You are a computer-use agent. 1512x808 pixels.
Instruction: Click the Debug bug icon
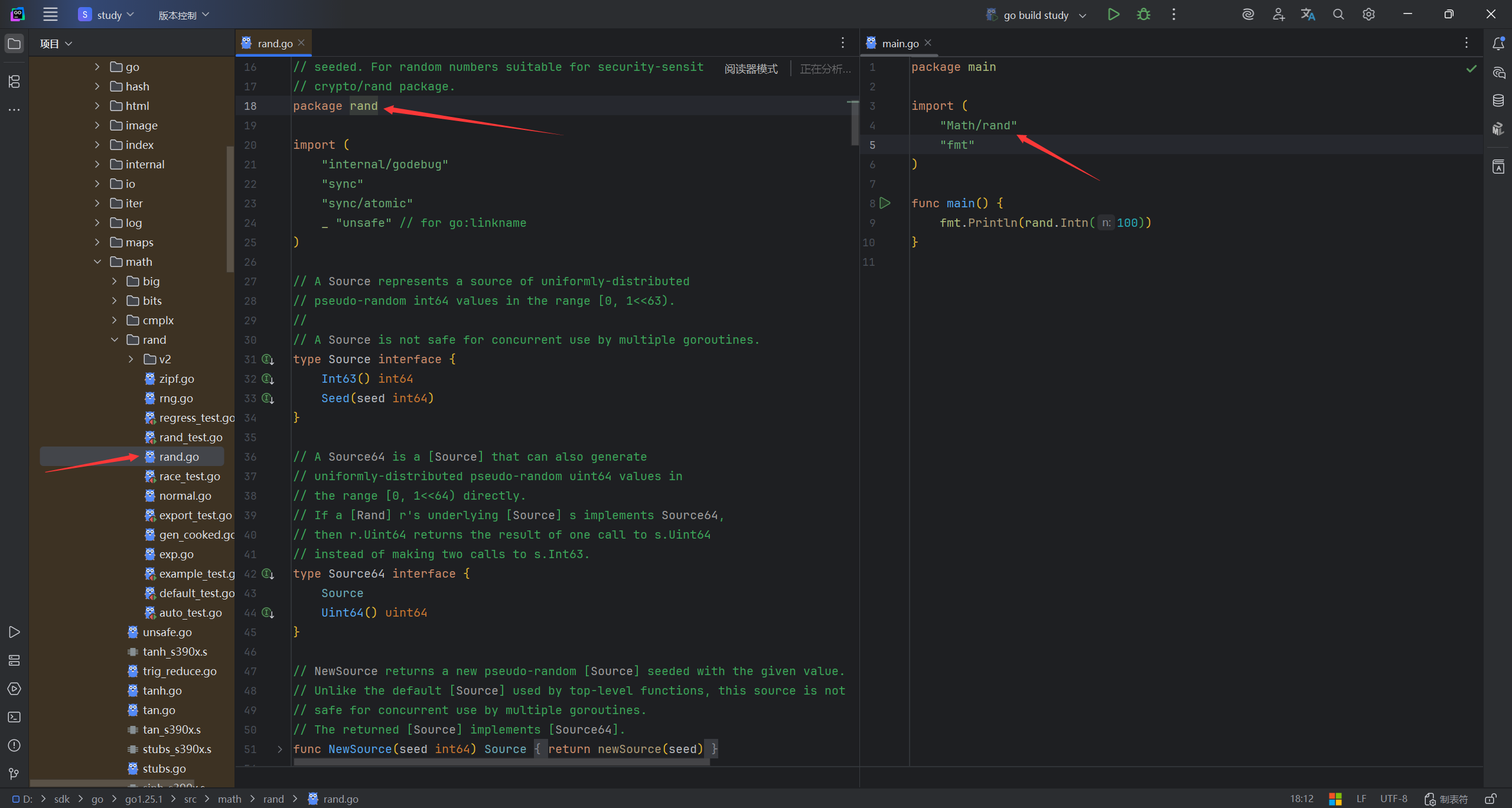[x=1143, y=15]
